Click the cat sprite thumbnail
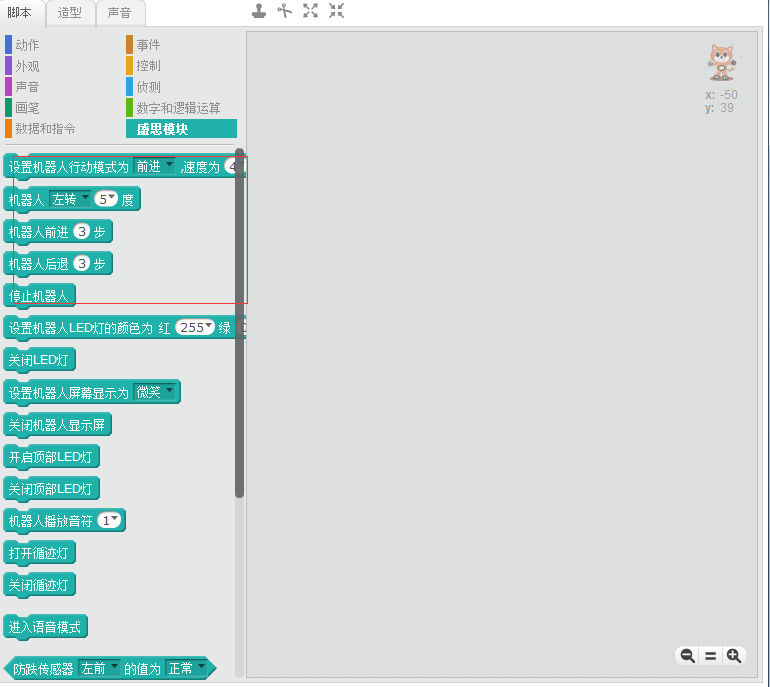The width and height of the screenshot is (770, 687). (x=720, y=62)
